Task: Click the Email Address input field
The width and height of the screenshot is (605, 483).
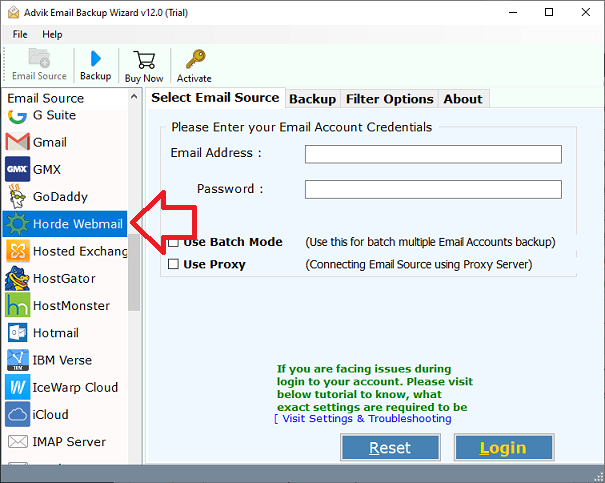Action: point(433,154)
